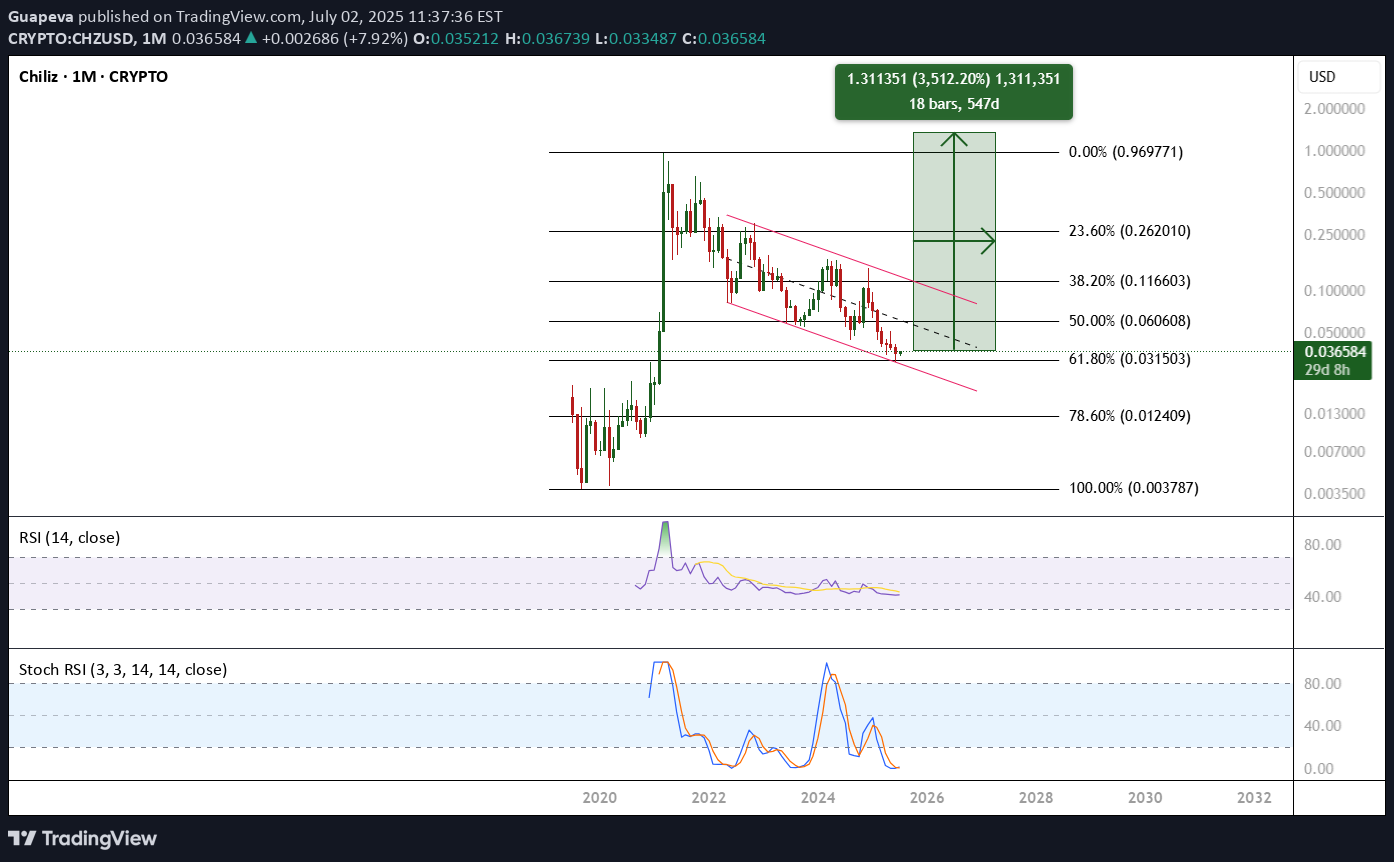Image resolution: width=1394 pixels, height=862 pixels.
Task: Click the green long position projection box
Action: [954, 241]
